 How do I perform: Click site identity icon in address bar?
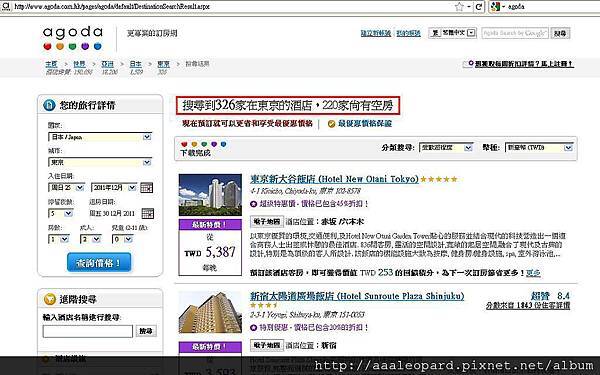click(x=5, y=7)
